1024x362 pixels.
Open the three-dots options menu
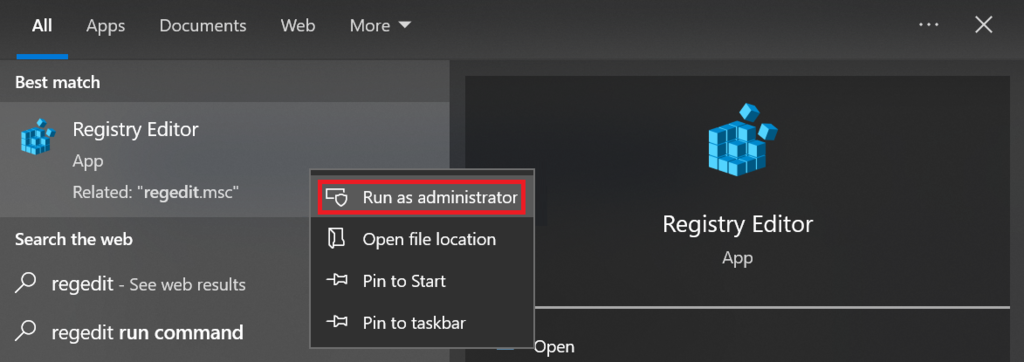[928, 25]
